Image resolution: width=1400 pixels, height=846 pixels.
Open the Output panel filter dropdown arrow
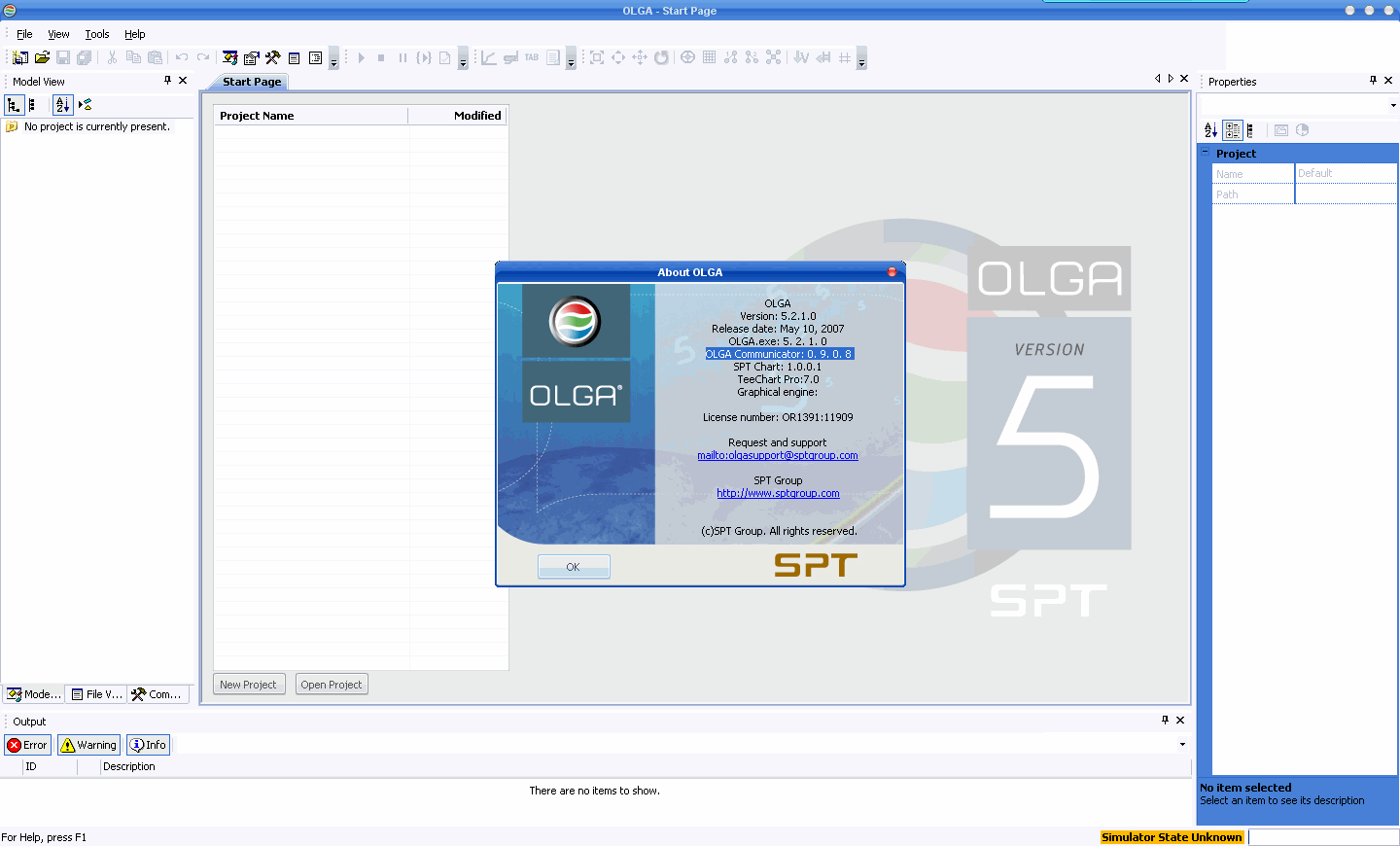[1182, 745]
